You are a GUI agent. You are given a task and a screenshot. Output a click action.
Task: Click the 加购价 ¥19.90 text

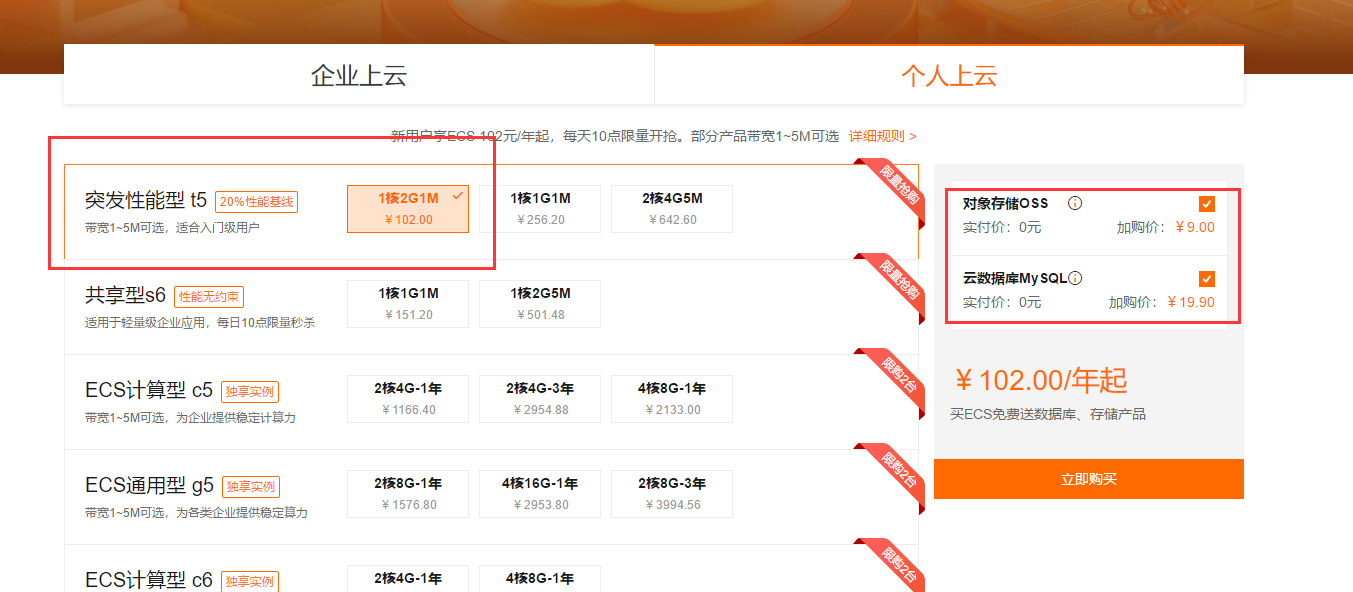point(1161,302)
